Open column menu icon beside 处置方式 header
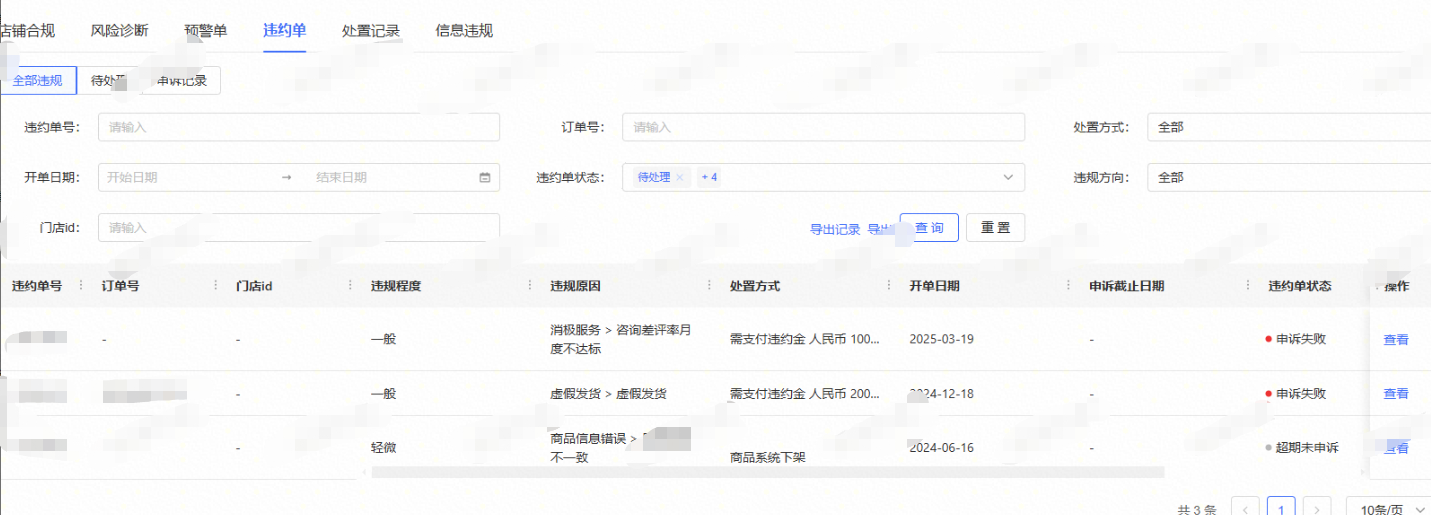The height and width of the screenshot is (515, 1431). pyautogui.click(x=889, y=286)
